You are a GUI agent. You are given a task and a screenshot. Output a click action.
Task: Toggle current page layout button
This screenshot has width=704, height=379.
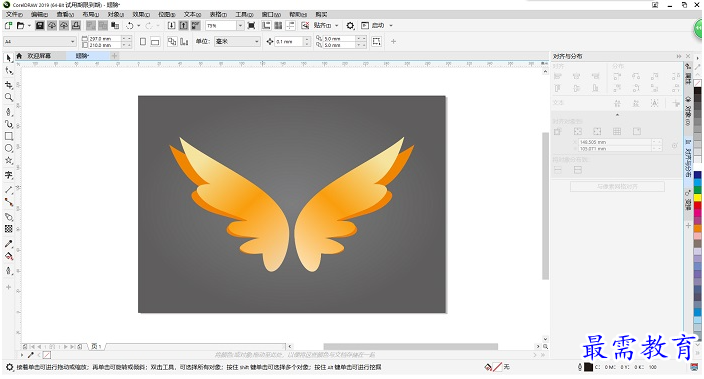pos(184,42)
